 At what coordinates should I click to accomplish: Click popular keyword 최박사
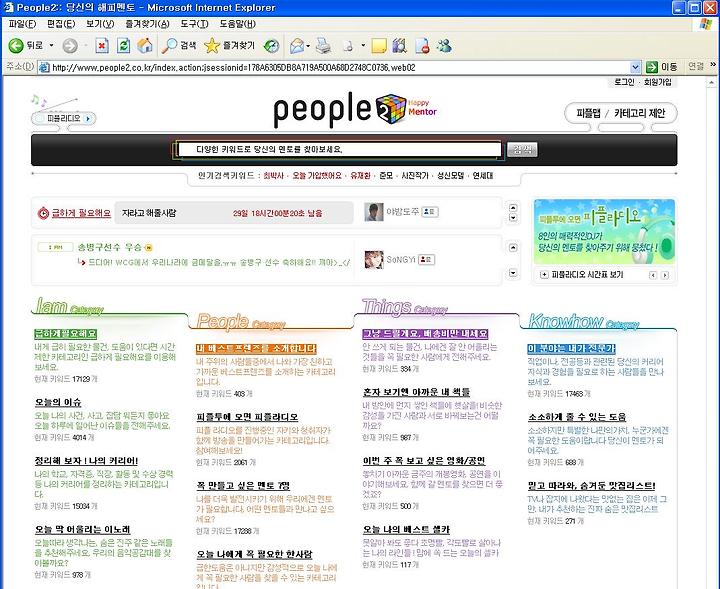[273, 175]
